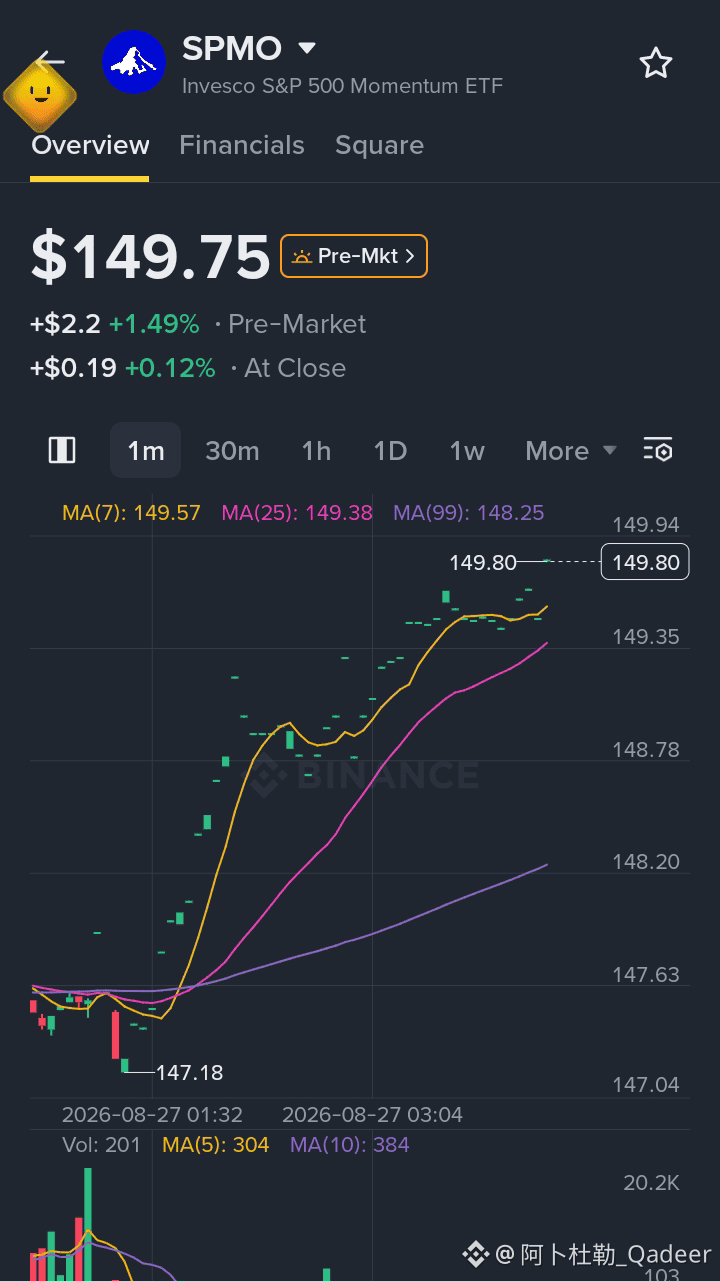Toggle the chart layout split icon
The height and width of the screenshot is (1281, 720).
(x=62, y=450)
